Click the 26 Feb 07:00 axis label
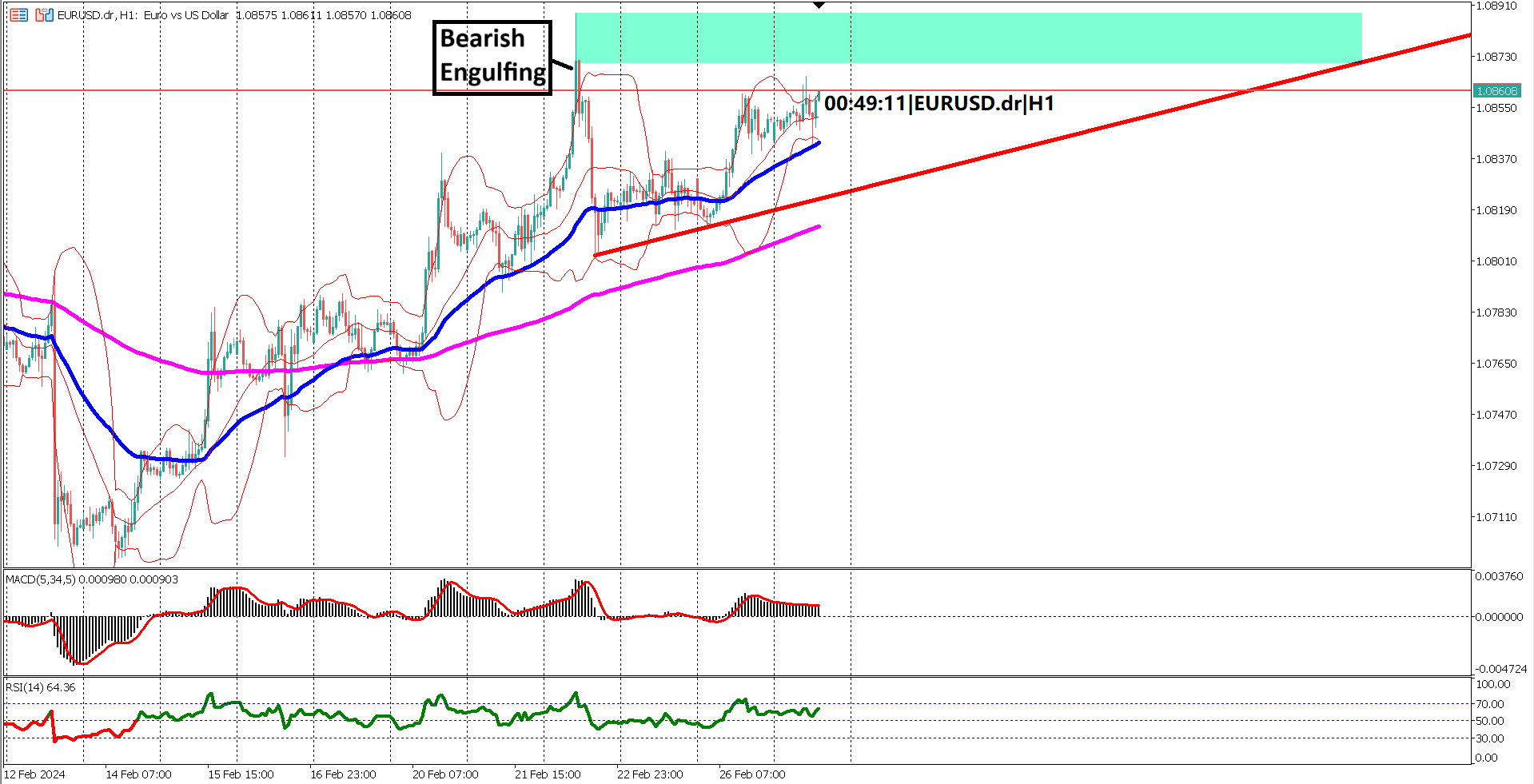Image resolution: width=1534 pixels, height=784 pixels. coord(752,774)
